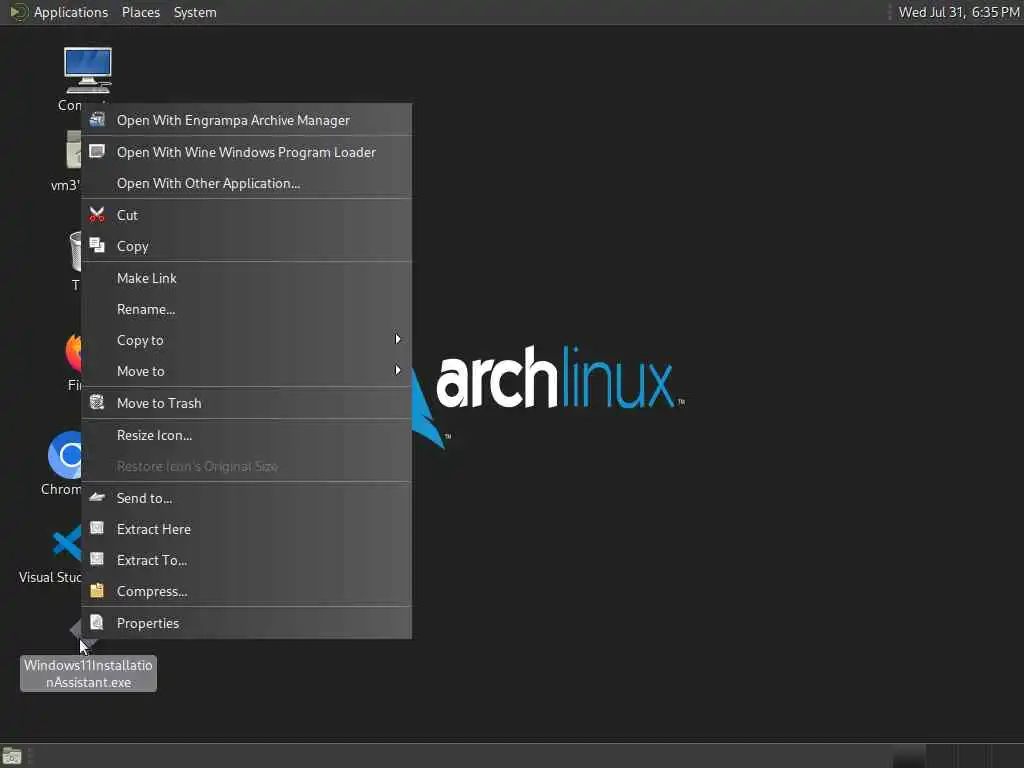This screenshot has width=1024, height=768.
Task: Open With Engrampa Archive Manager
Action: (247, 120)
